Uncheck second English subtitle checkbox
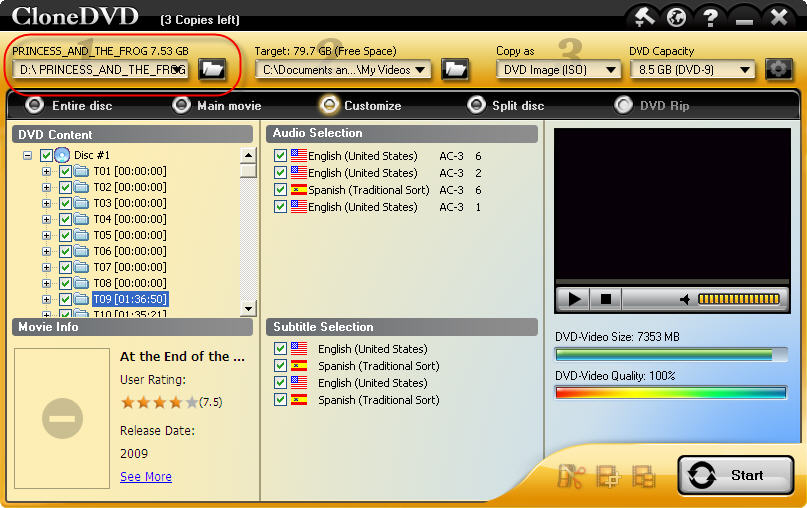This screenshot has width=807, height=508. click(x=280, y=382)
